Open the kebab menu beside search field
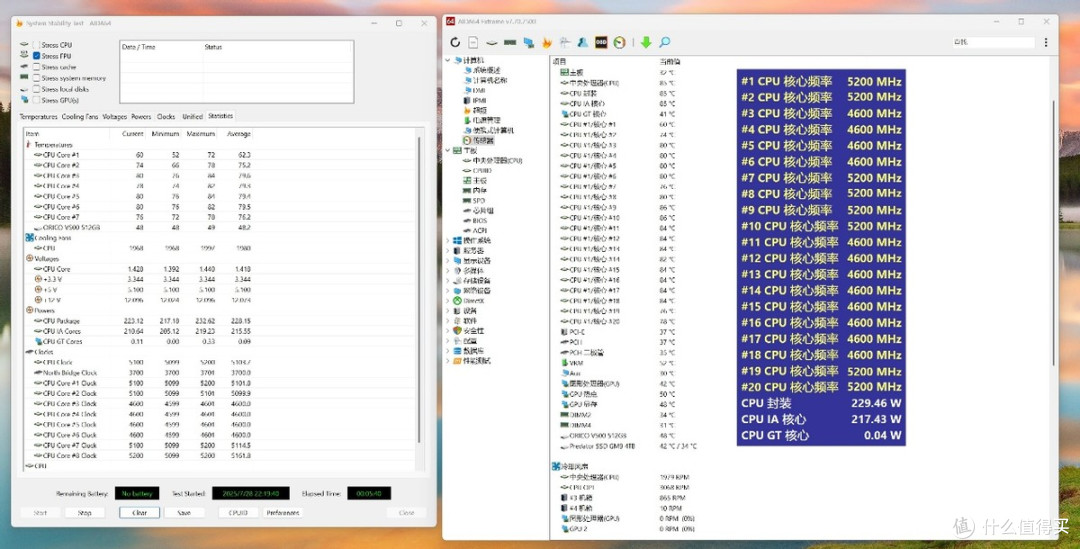 coord(1046,43)
